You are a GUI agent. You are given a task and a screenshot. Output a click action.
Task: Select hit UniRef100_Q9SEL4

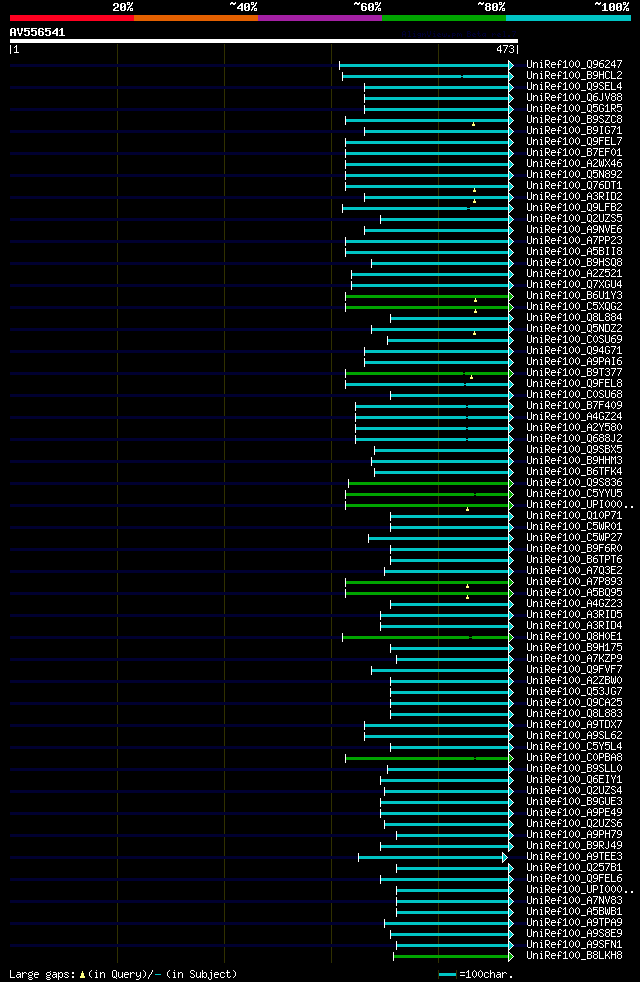[574, 86]
